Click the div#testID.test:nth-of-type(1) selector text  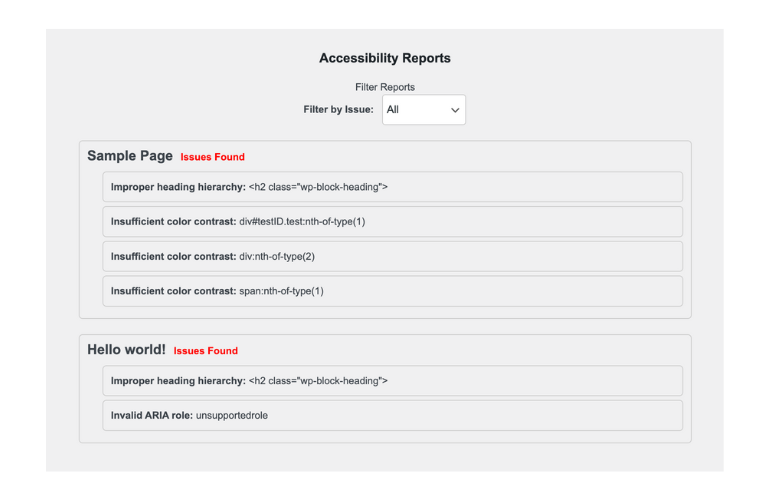(x=303, y=222)
